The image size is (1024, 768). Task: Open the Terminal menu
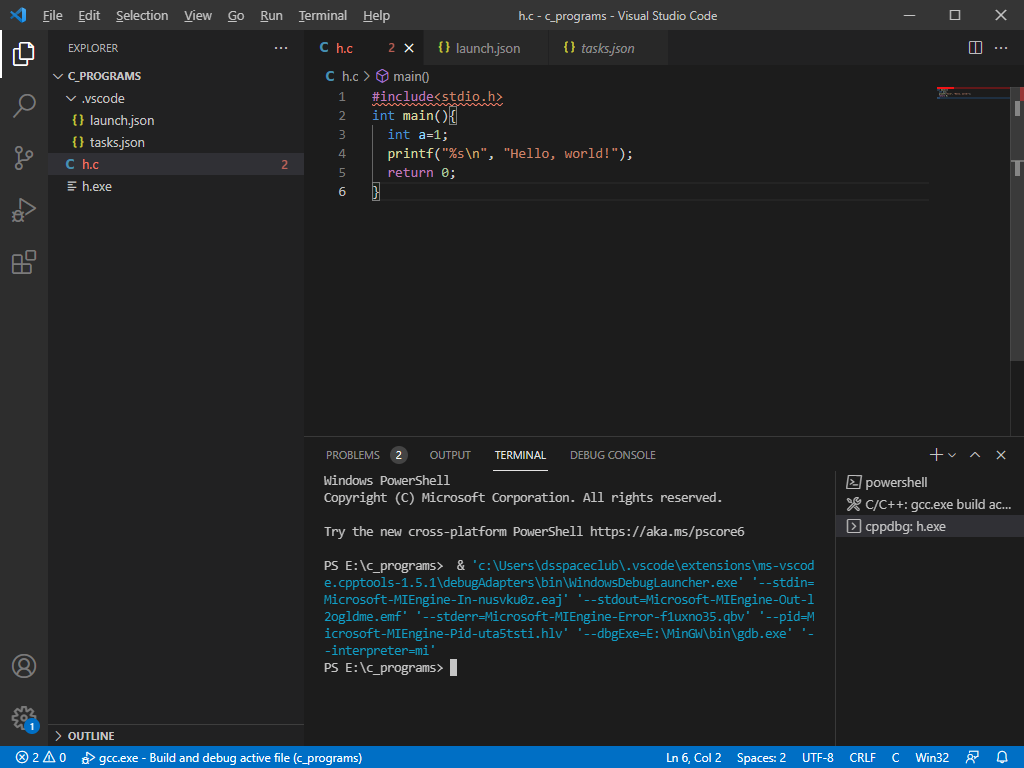(323, 15)
